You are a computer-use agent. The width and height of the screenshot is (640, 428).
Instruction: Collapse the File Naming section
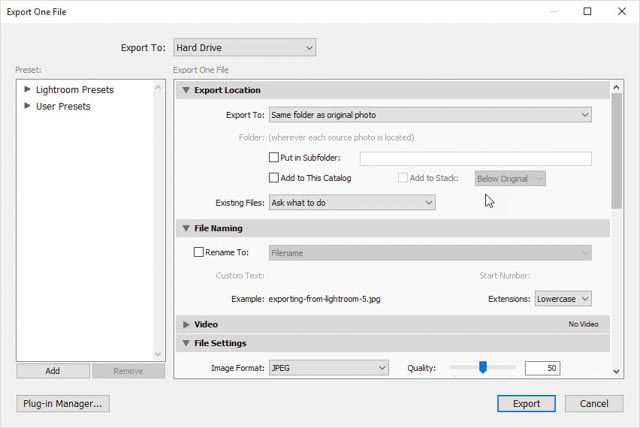click(x=186, y=228)
